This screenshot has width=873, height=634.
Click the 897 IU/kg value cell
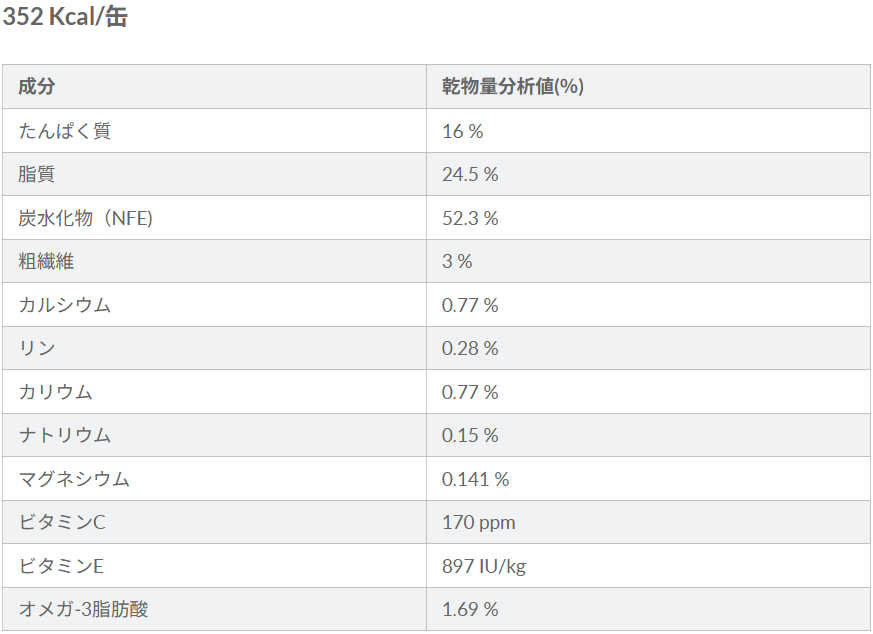click(484, 566)
